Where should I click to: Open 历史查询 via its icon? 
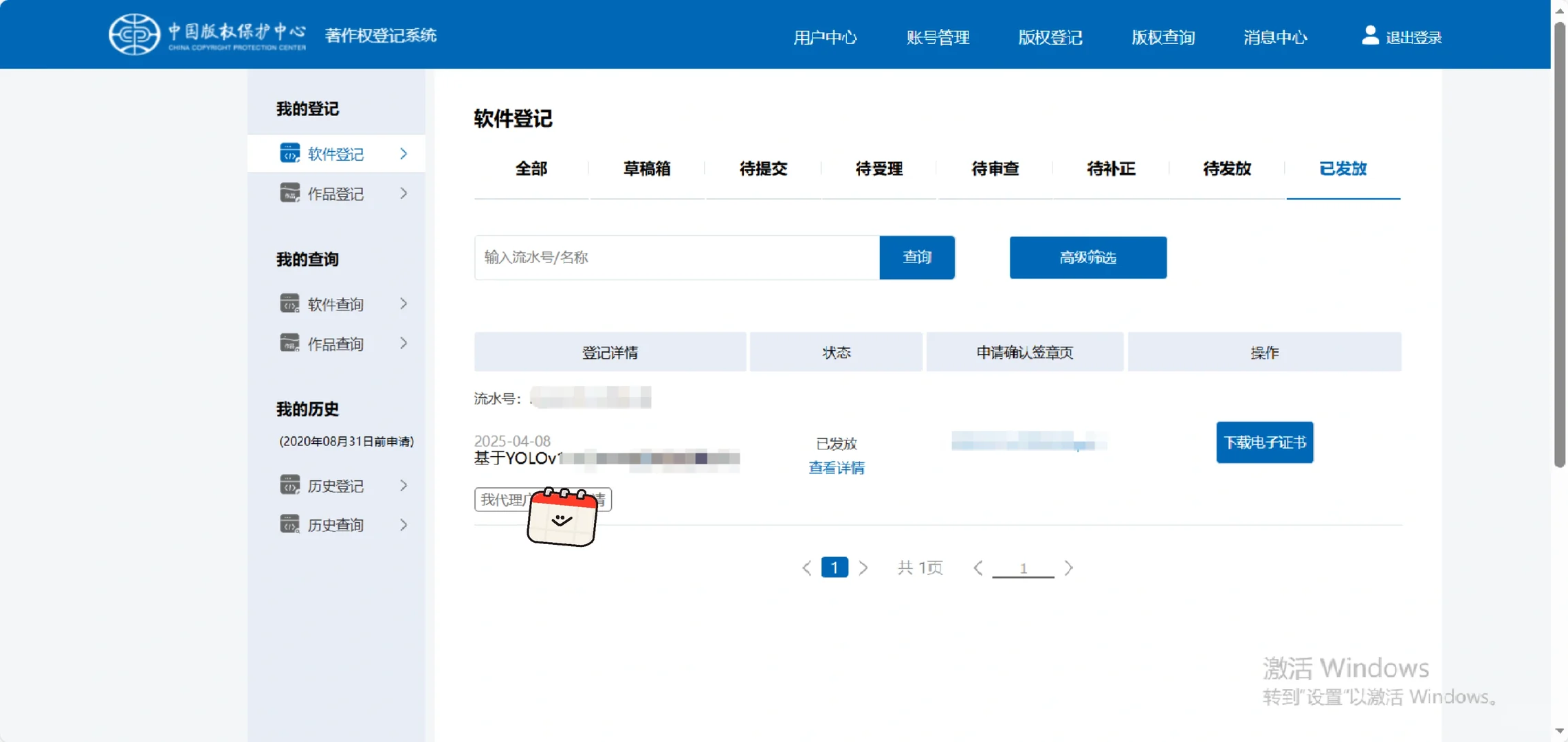point(290,524)
